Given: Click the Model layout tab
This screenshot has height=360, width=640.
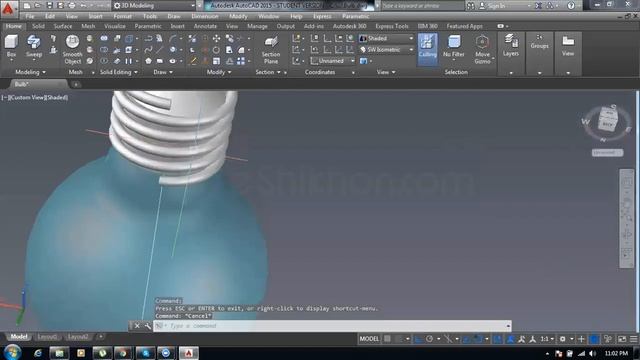Looking at the screenshot, I should point(18,337).
